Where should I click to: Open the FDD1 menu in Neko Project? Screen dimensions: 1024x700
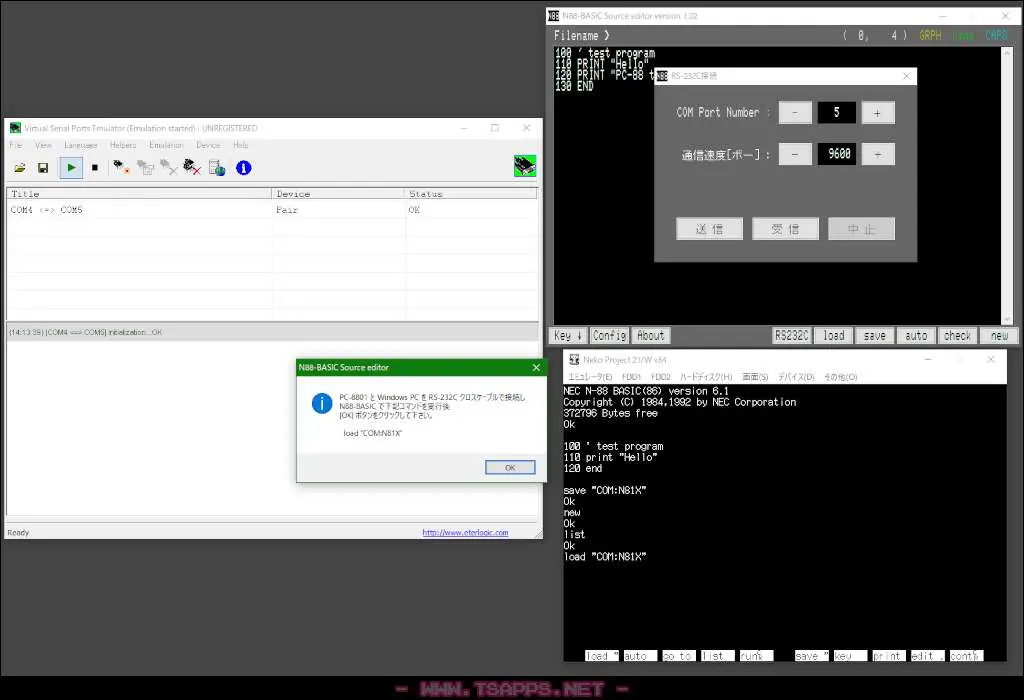coord(631,377)
